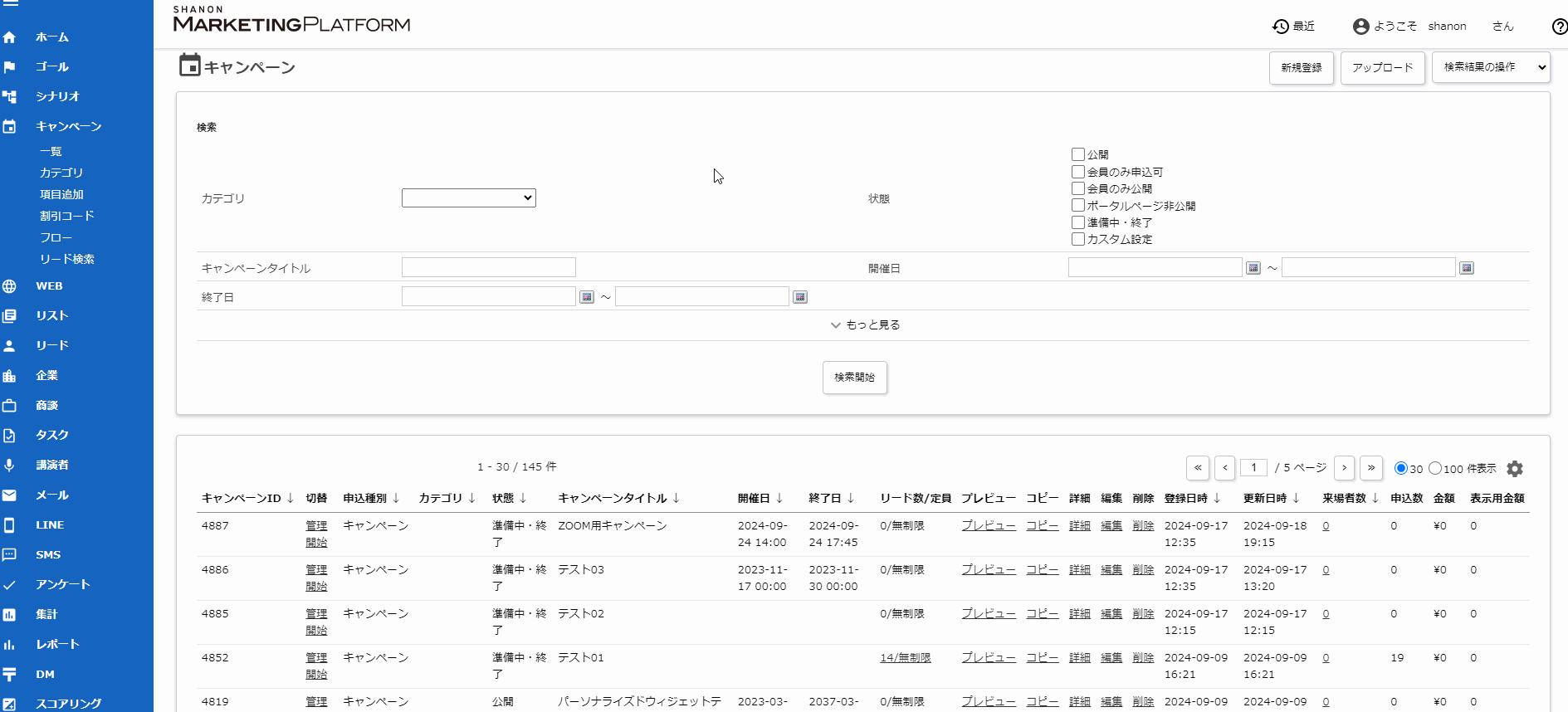Check the 公開 status checkbox
The image size is (1568, 712).
[1078, 154]
